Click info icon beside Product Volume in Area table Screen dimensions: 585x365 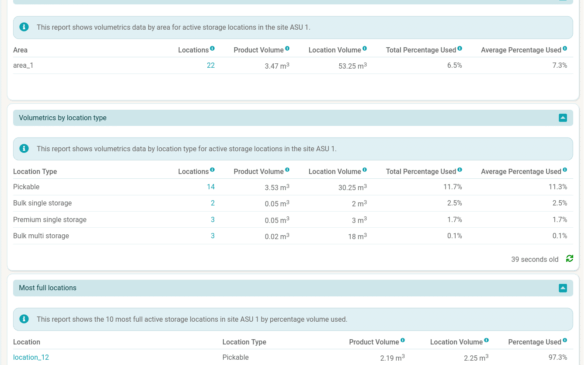287,48
